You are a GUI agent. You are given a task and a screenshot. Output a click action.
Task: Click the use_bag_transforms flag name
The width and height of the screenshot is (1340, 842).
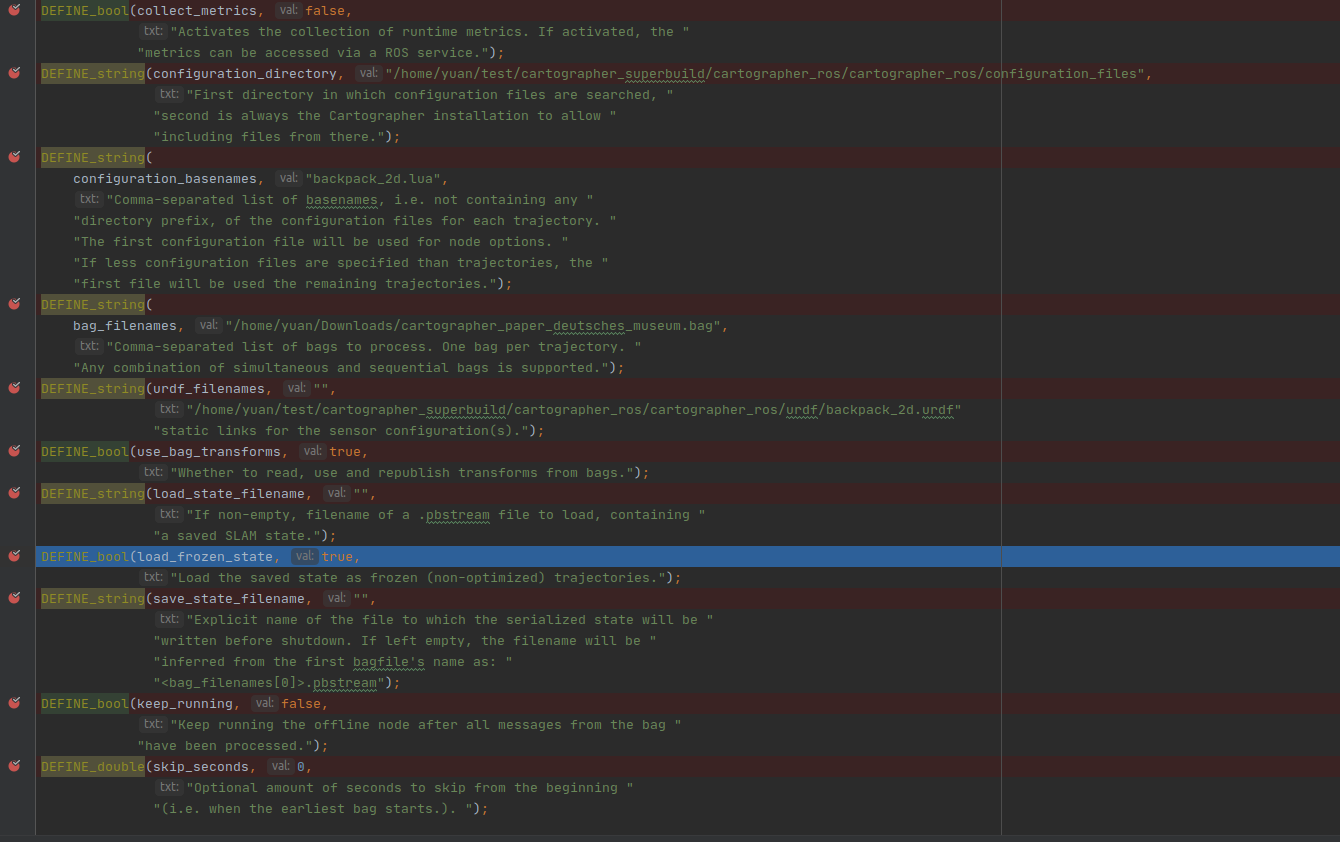pos(209,451)
